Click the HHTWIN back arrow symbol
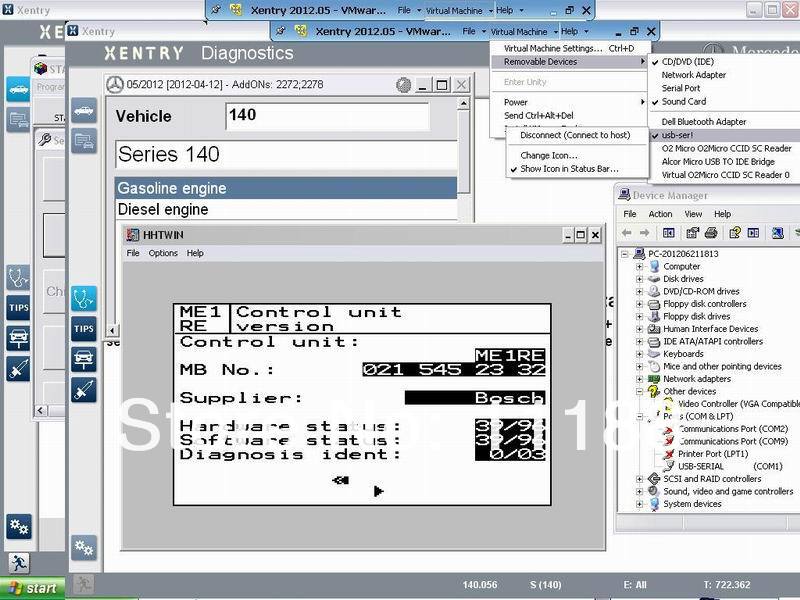Viewport: 800px width, 600px height. tap(340, 480)
